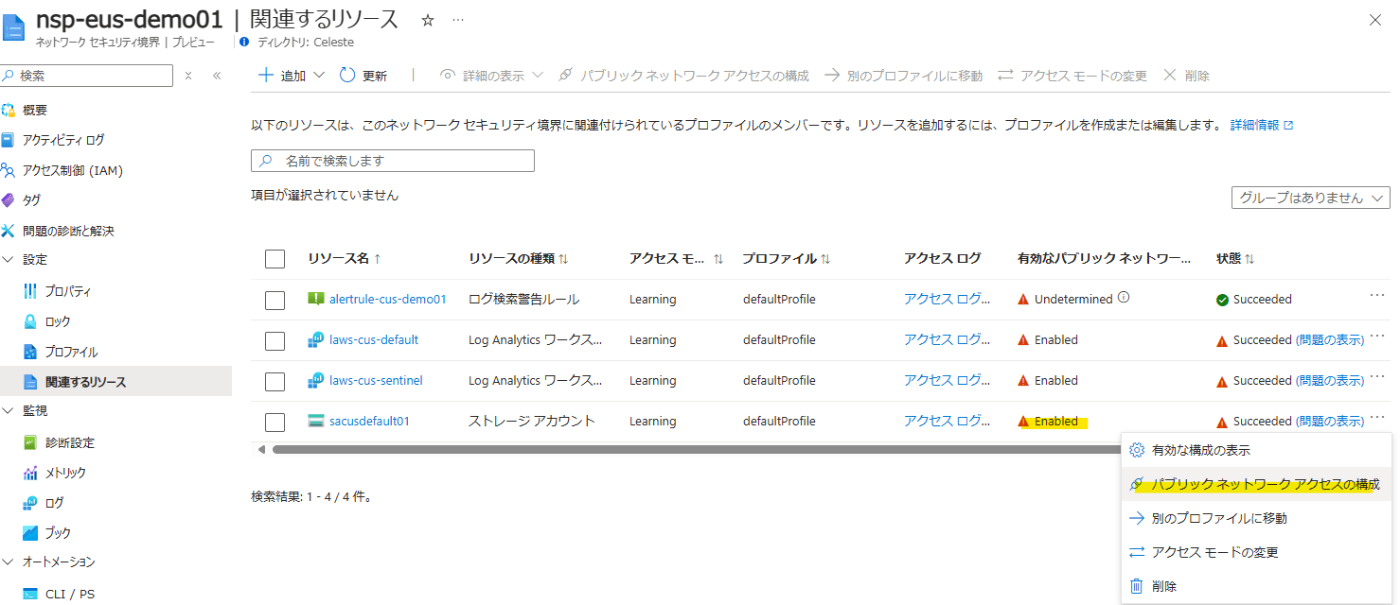Sort by リソースの種類 column header

click(518, 258)
